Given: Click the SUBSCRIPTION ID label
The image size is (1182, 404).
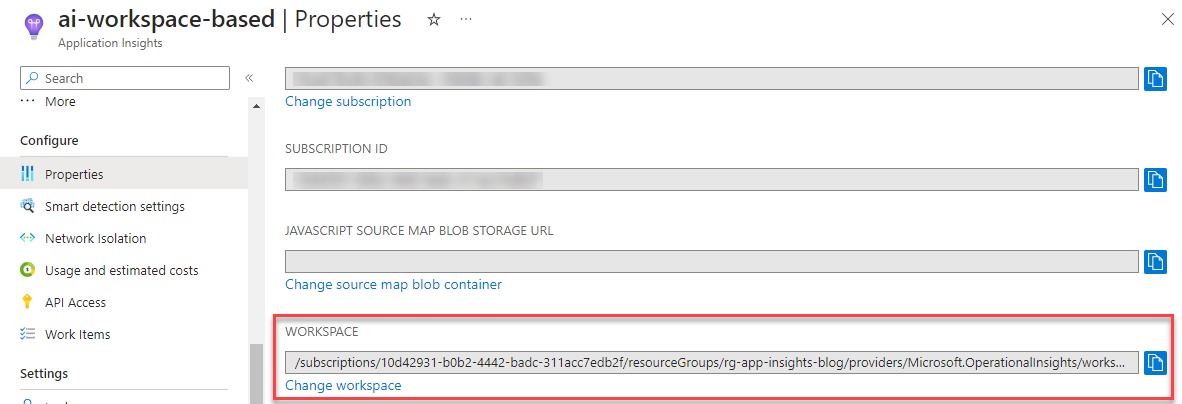Looking at the screenshot, I should coord(336,148).
